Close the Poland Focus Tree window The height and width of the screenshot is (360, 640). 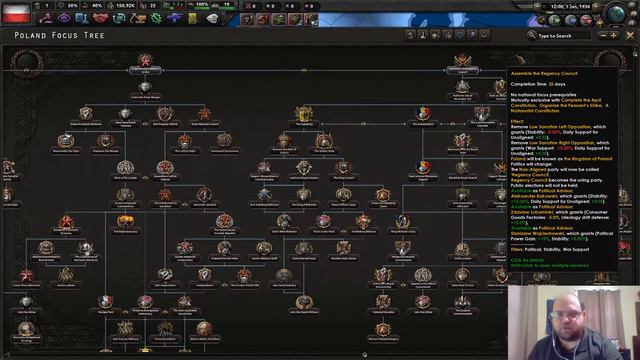tap(630, 36)
